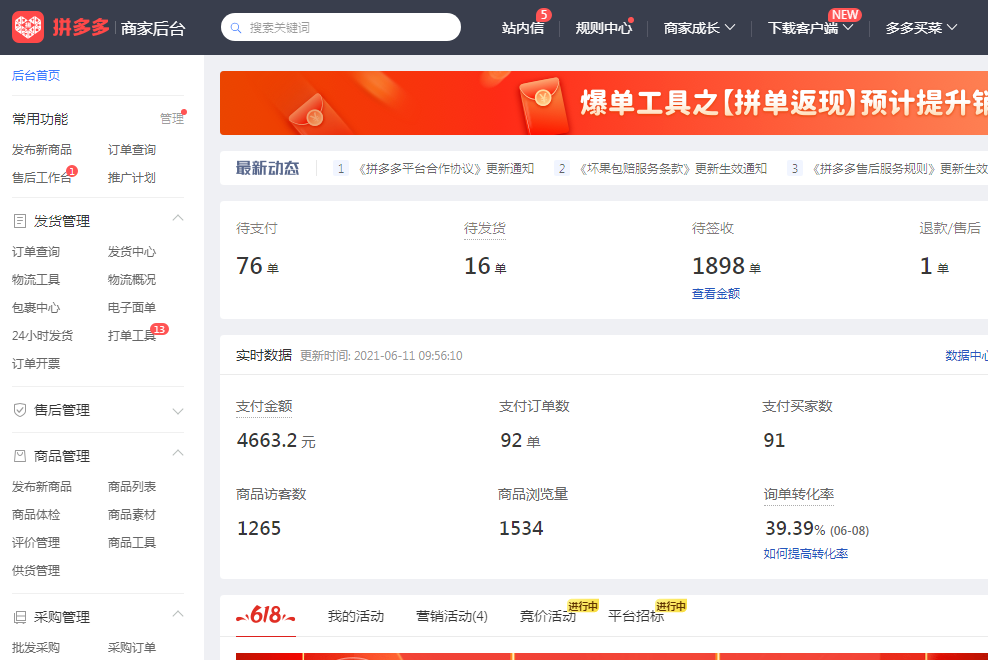
Task: Open the 商家成长 dropdown
Action: tap(699, 28)
